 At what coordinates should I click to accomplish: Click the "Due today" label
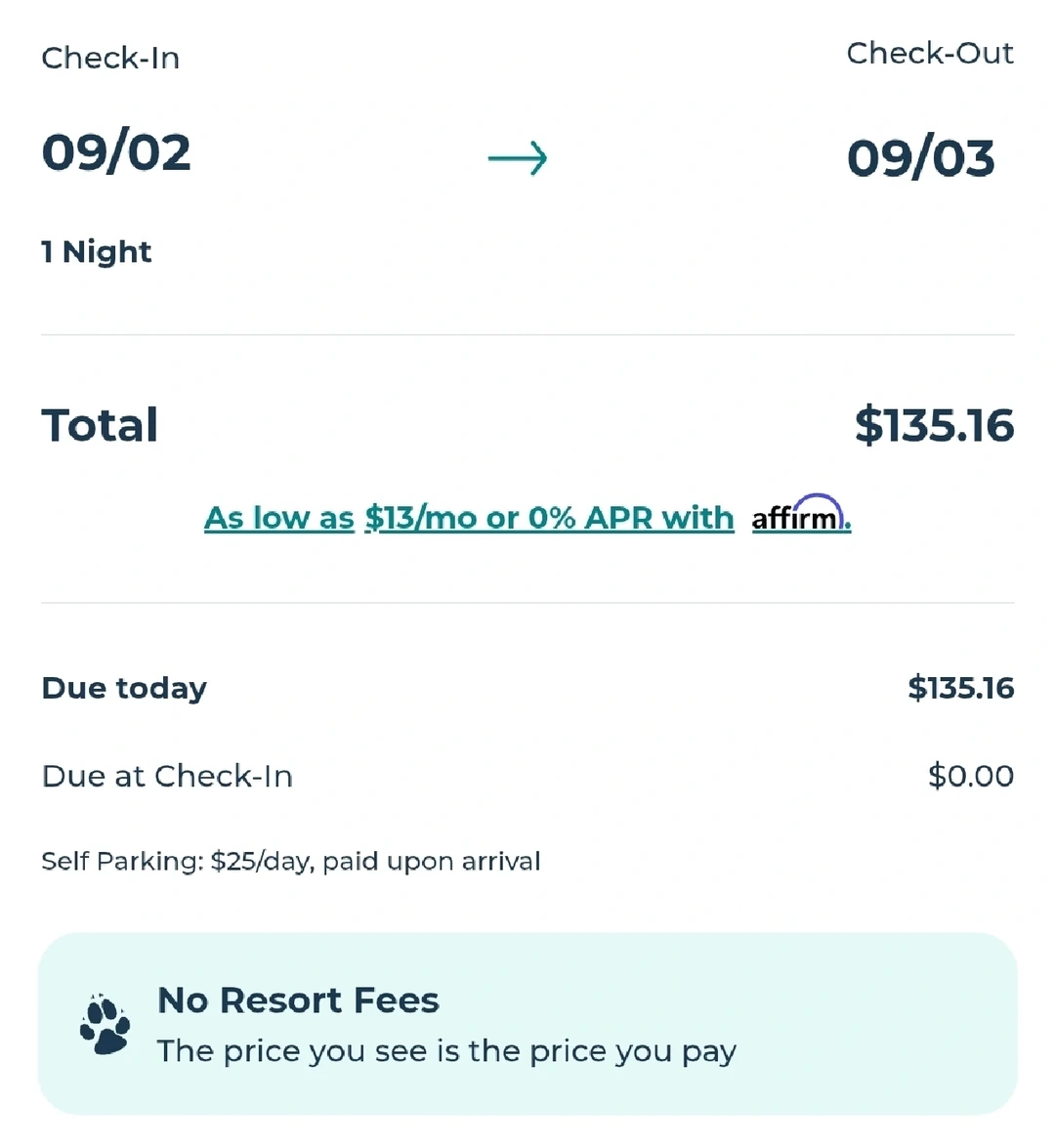click(x=124, y=688)
